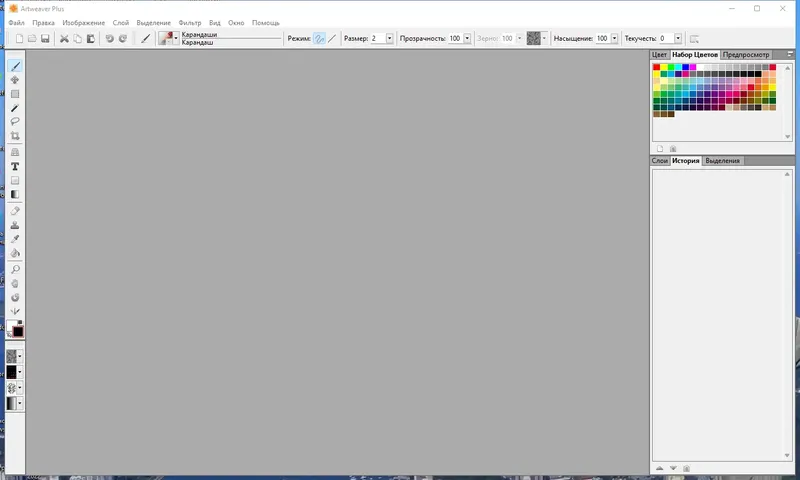Open the Фильтр menu
The width and height of the screenshot is (800, 480).
click(x=190, y=23)
